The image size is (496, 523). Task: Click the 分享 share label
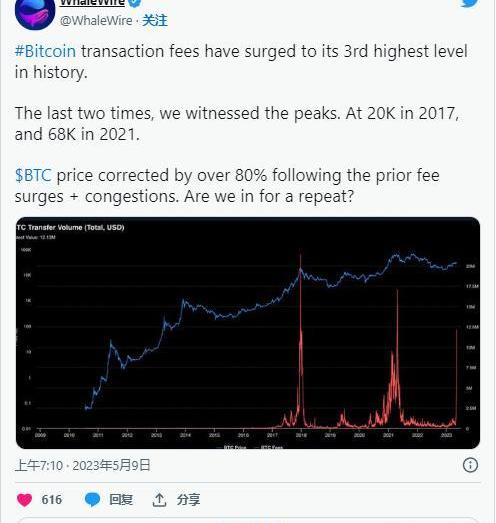coord(188,500)
